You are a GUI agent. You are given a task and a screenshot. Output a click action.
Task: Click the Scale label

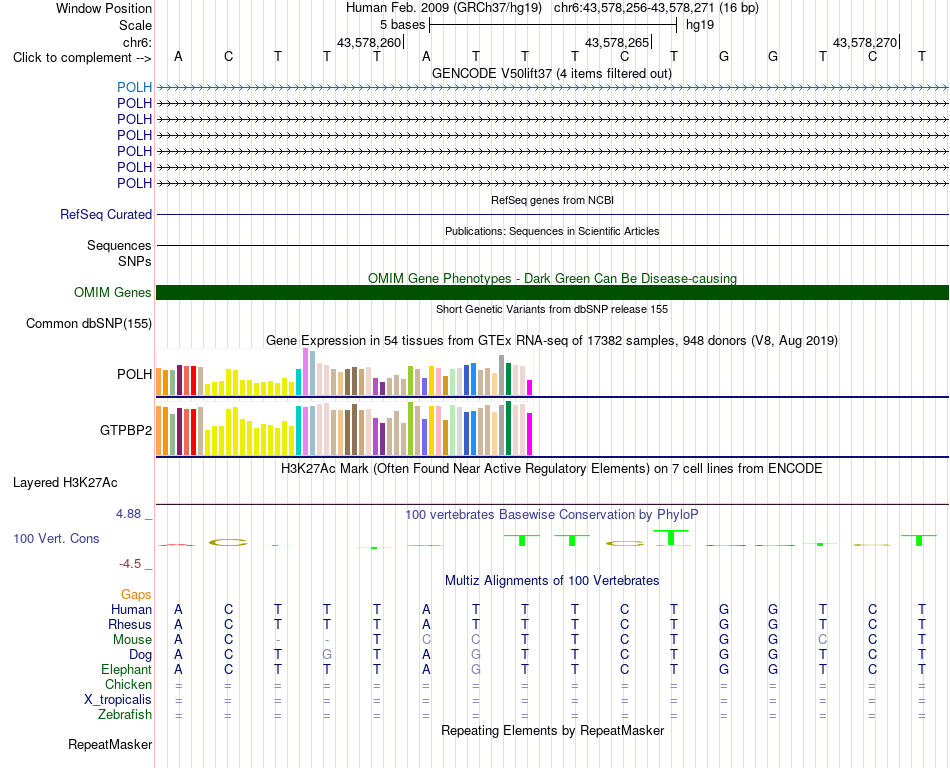(x=135, y=25)
